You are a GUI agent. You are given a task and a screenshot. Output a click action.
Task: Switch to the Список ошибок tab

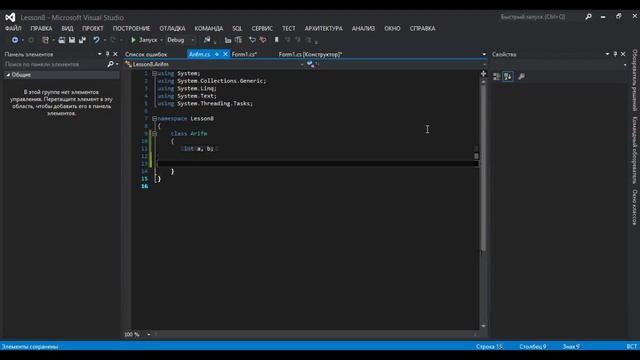point(146,54)
